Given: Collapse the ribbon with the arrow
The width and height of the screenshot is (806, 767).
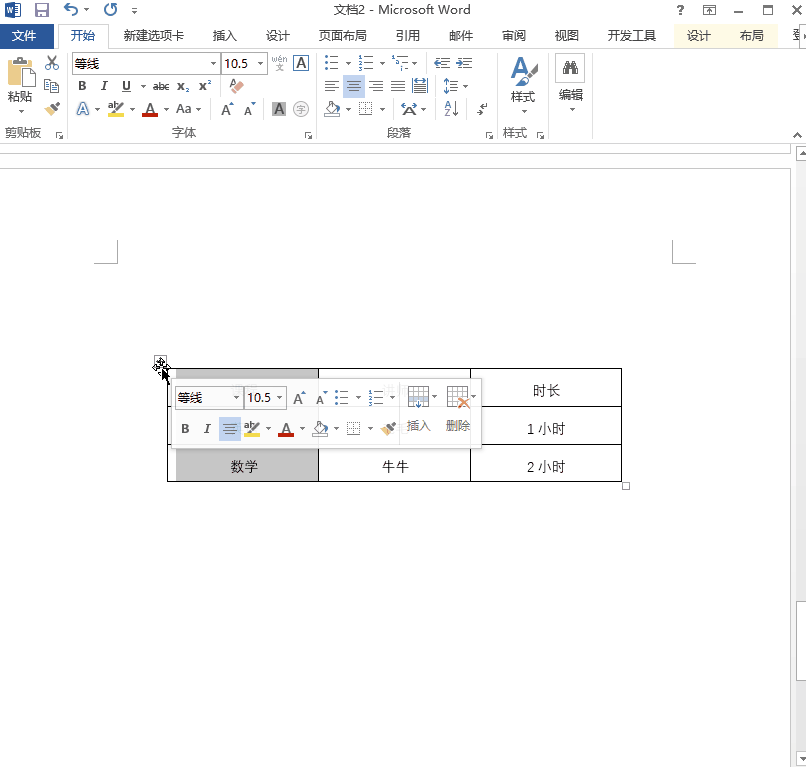Looking at the screenshot, I should [x=797, y=135].
